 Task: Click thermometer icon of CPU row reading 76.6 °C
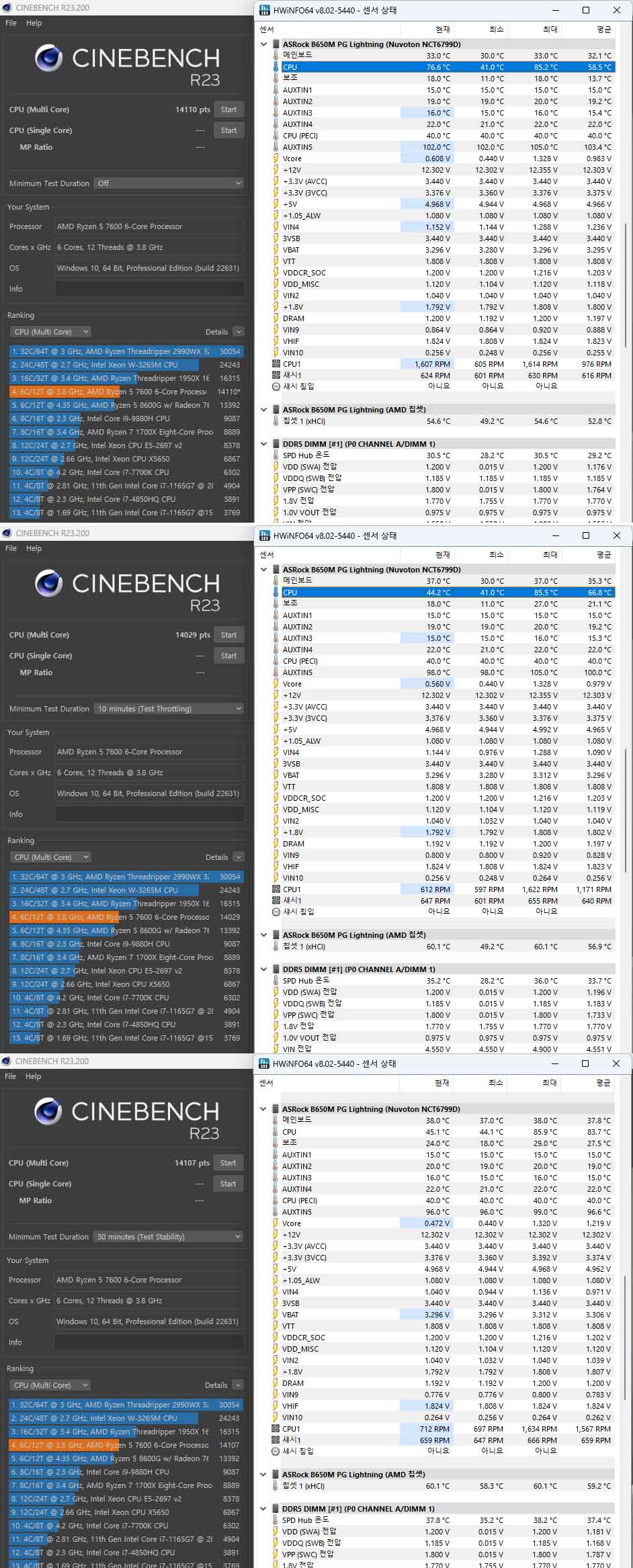(276, 67)
